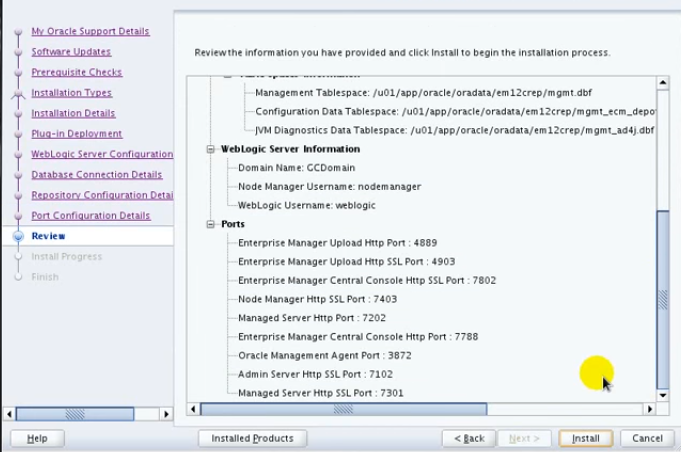
Task: Click step list scroll right arrow
Action: (166, 414)
